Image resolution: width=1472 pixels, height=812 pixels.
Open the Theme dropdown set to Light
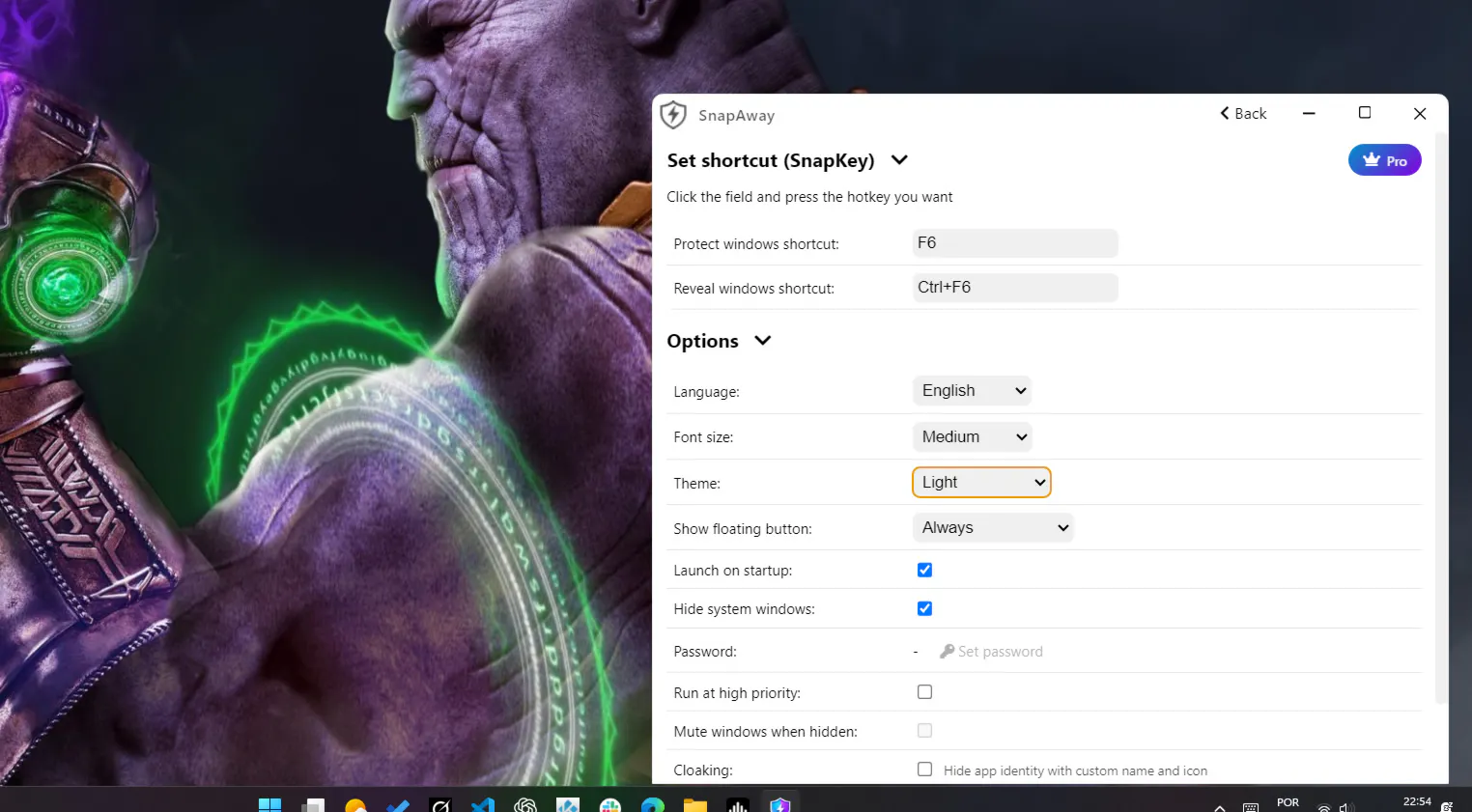pyautogui.click(x=981, y=483)
